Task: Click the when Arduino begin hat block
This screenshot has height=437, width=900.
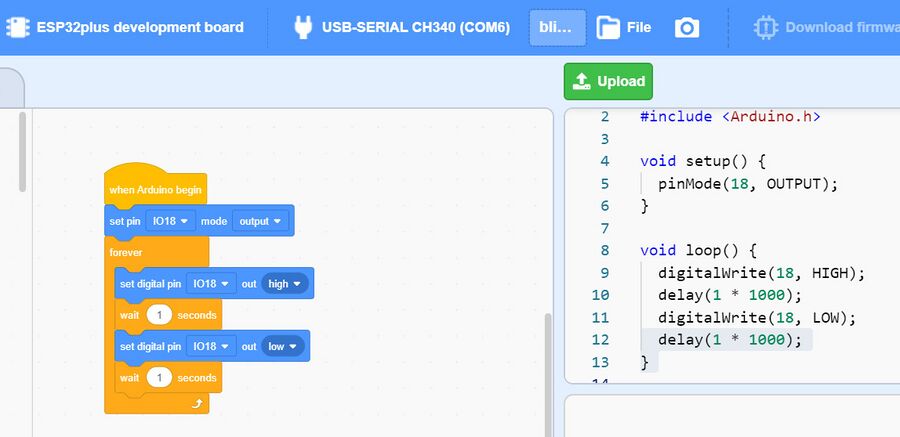Action: (x=155, y=189)
